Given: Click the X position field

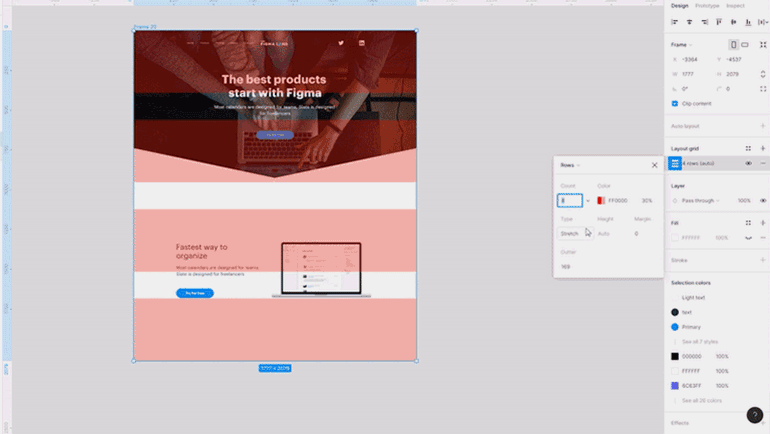Looking at the screenshot, I should tap(690, 59).
